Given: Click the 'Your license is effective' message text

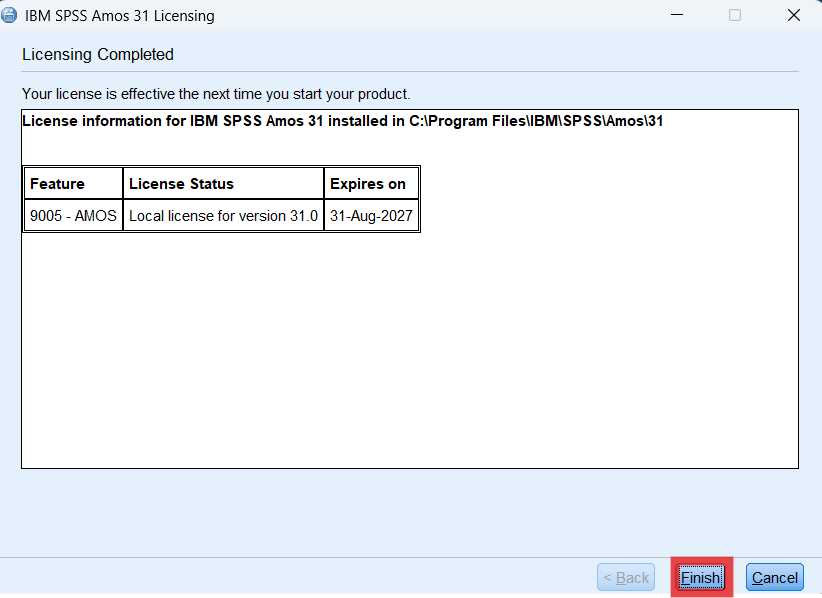Looking at the screenshot, I should click(216, 94).
